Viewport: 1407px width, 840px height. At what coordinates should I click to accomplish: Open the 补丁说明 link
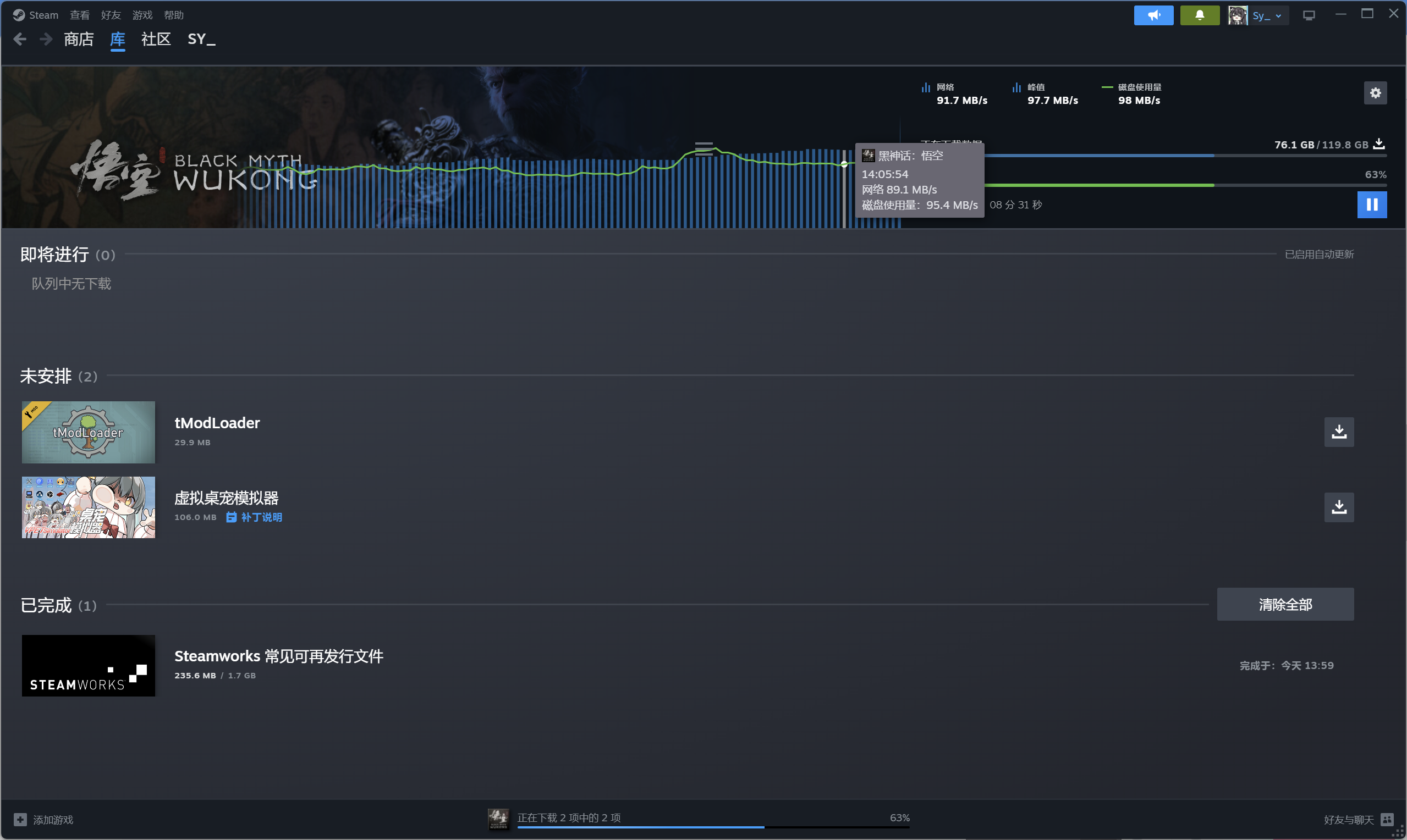(x=261, y=517)
